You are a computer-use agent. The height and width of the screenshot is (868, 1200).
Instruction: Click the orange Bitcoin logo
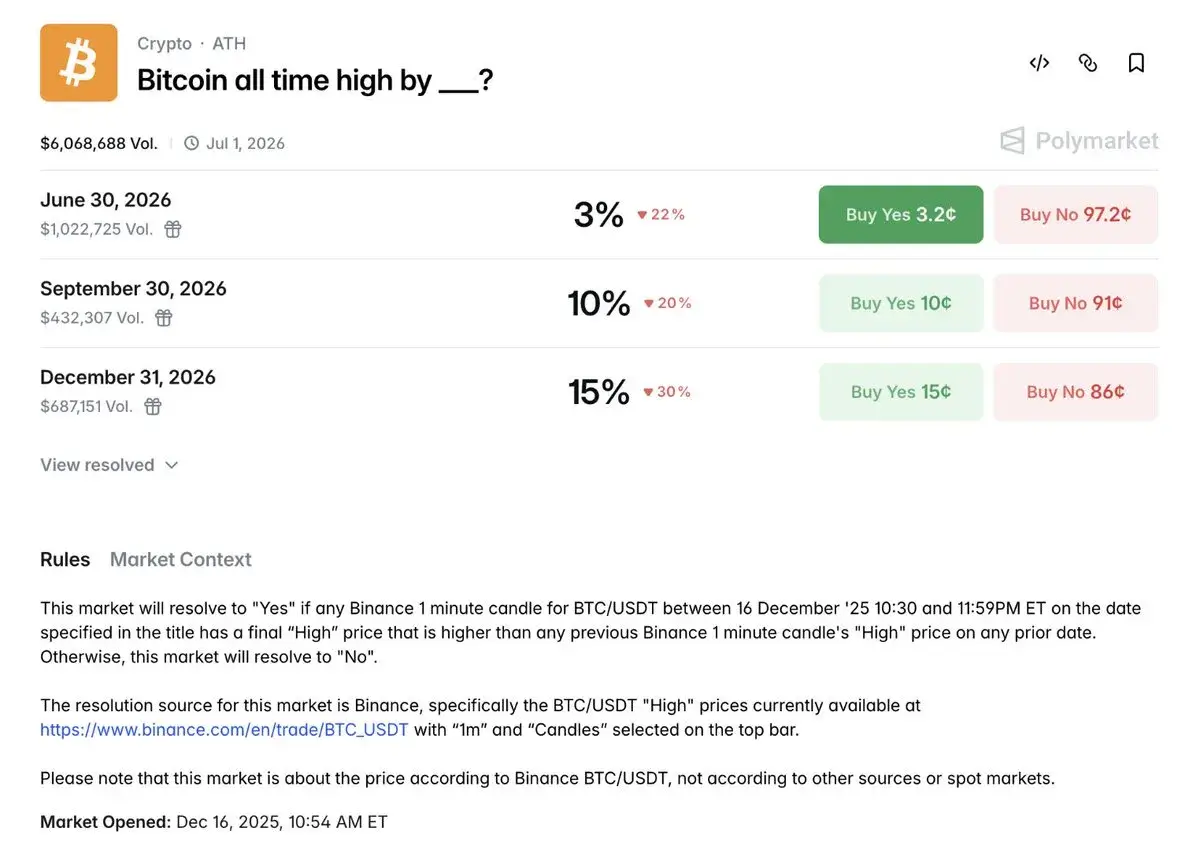click(79, 63)
